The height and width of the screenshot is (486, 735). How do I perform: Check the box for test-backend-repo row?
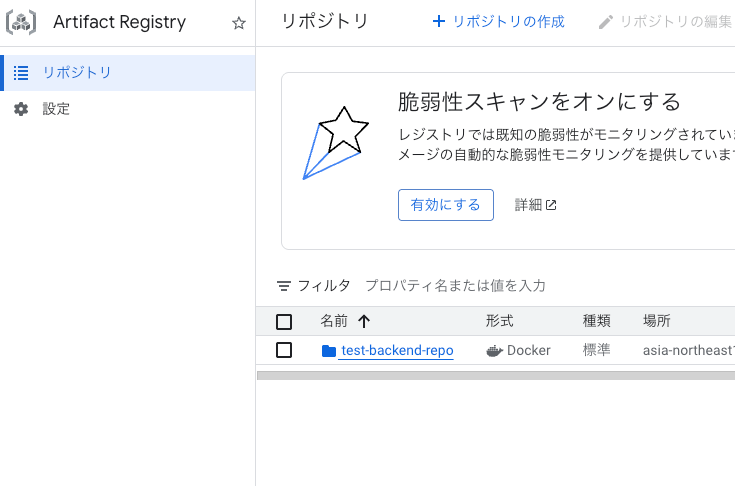pyautogui.click(x=284, y=350)
